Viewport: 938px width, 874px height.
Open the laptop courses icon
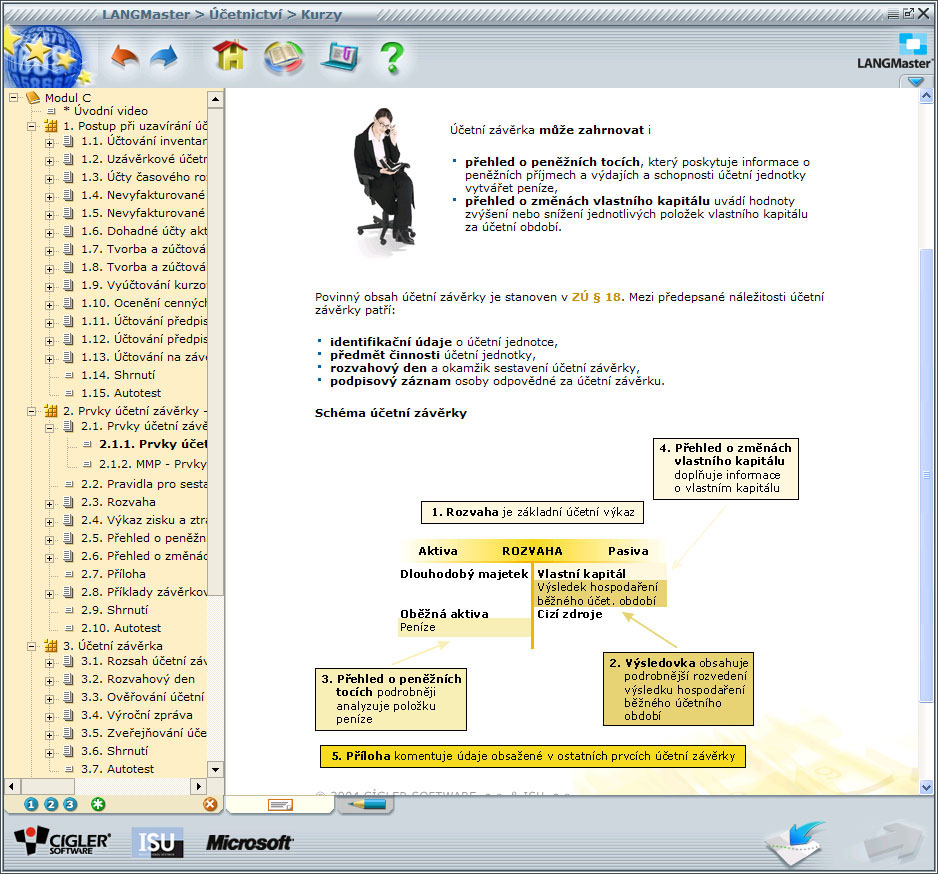[339, 57]
